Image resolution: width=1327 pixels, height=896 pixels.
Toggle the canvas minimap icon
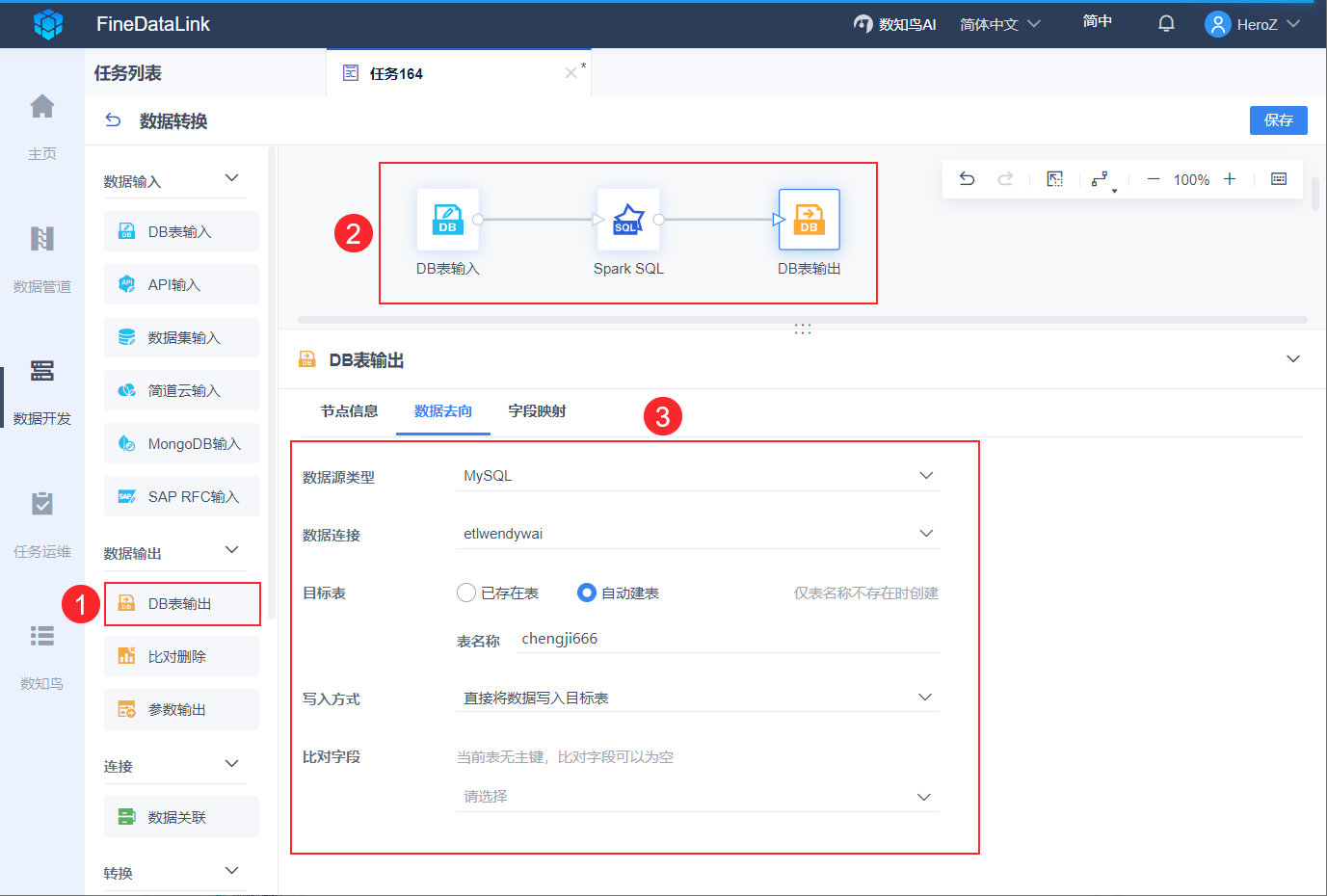pyautogui.click(x=1279, y=179)
